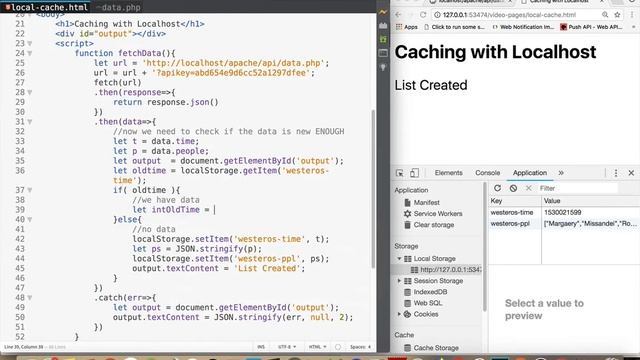Collapse the Local Storage tree arrow
This screenshot has width=640, height=360.
399,259
